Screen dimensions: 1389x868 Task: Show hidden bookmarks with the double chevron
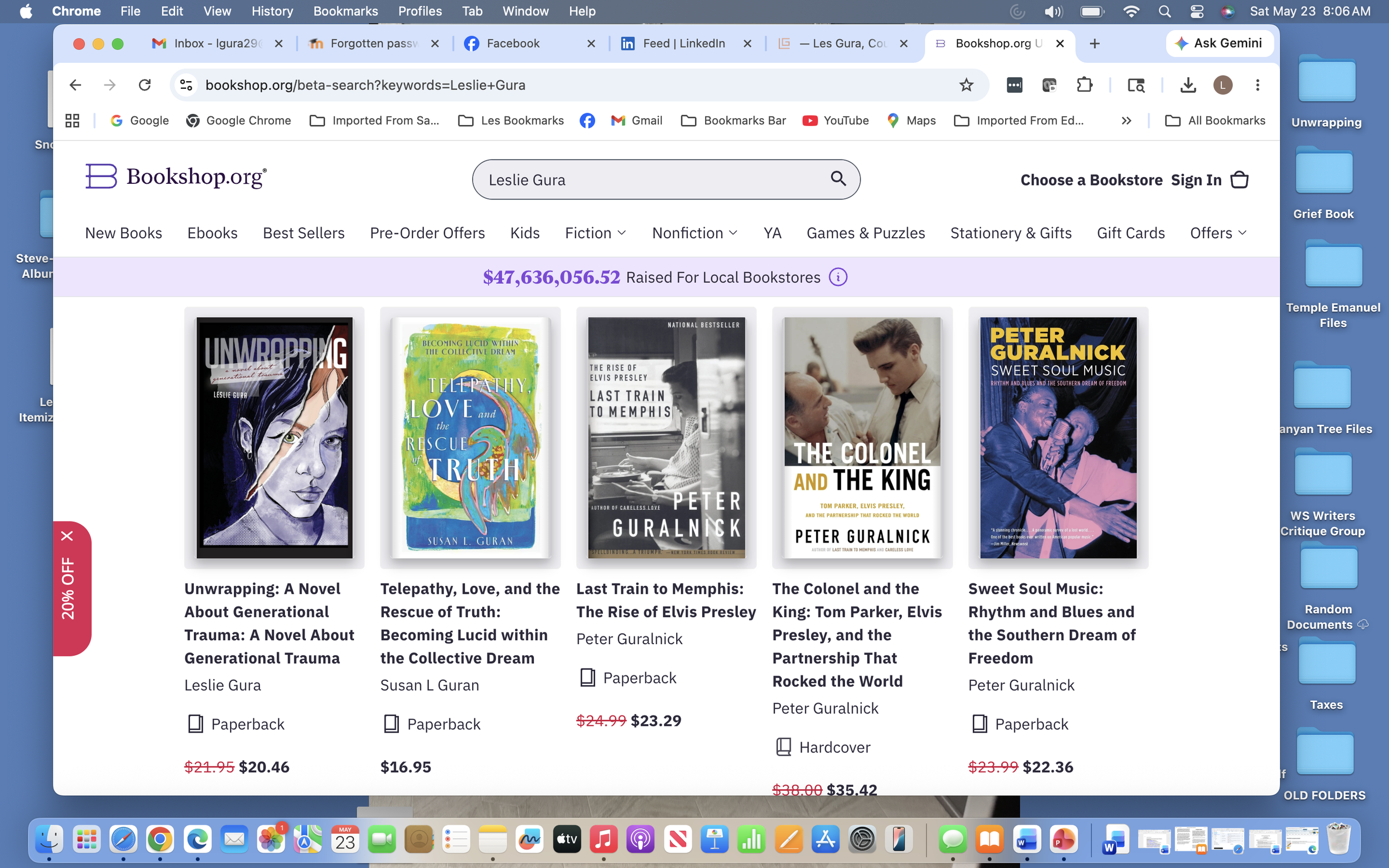[x=1126, y=121]
